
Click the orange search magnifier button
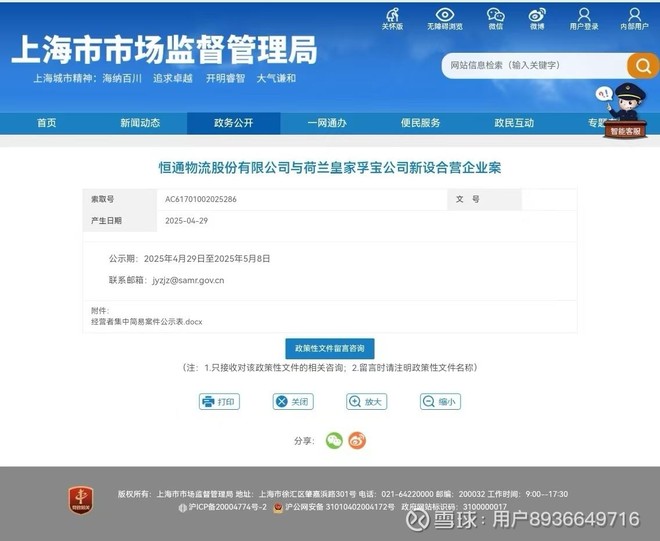click(642, 66)
